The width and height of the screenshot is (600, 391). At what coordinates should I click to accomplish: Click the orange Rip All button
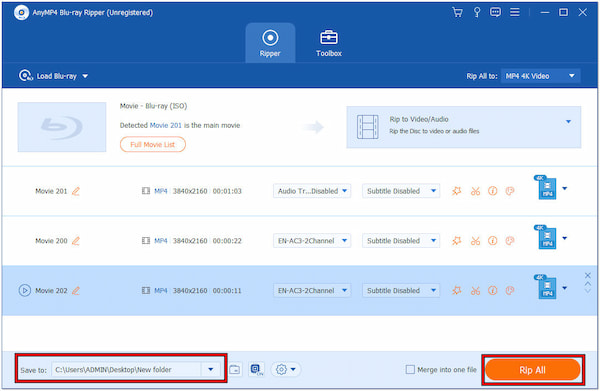pyautogui.click(x=533, y=370)
